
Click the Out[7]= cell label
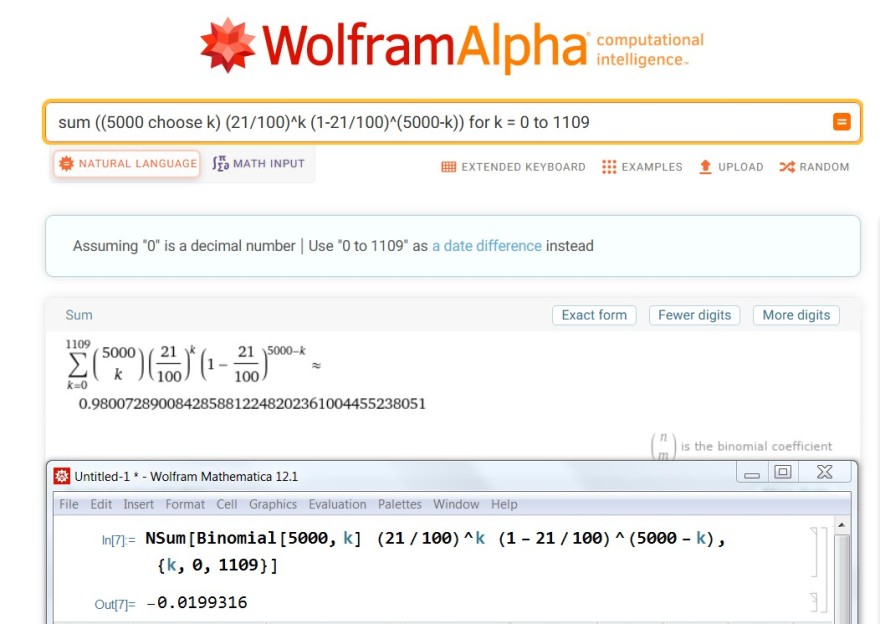(115, 604)
